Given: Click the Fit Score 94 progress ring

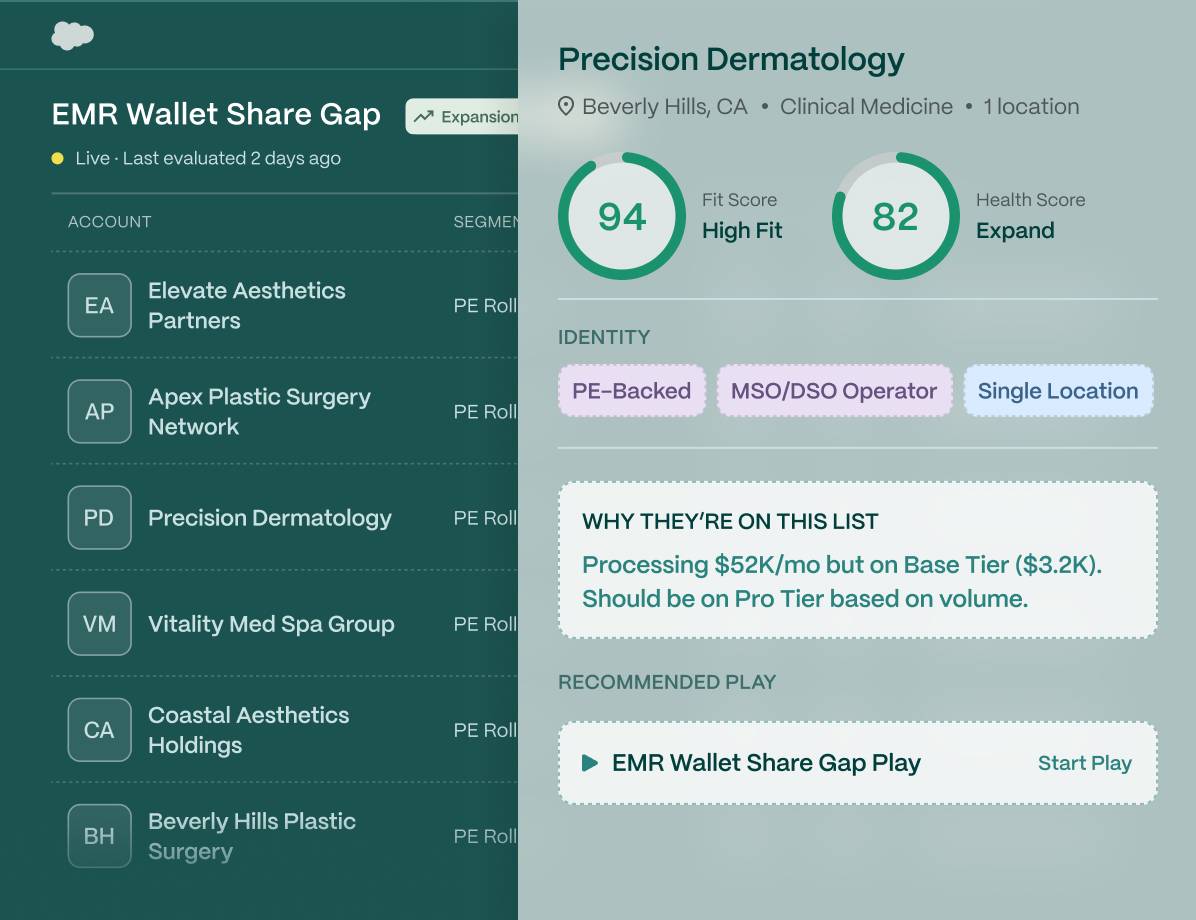Looking at the screenshot, I should 622,216.
